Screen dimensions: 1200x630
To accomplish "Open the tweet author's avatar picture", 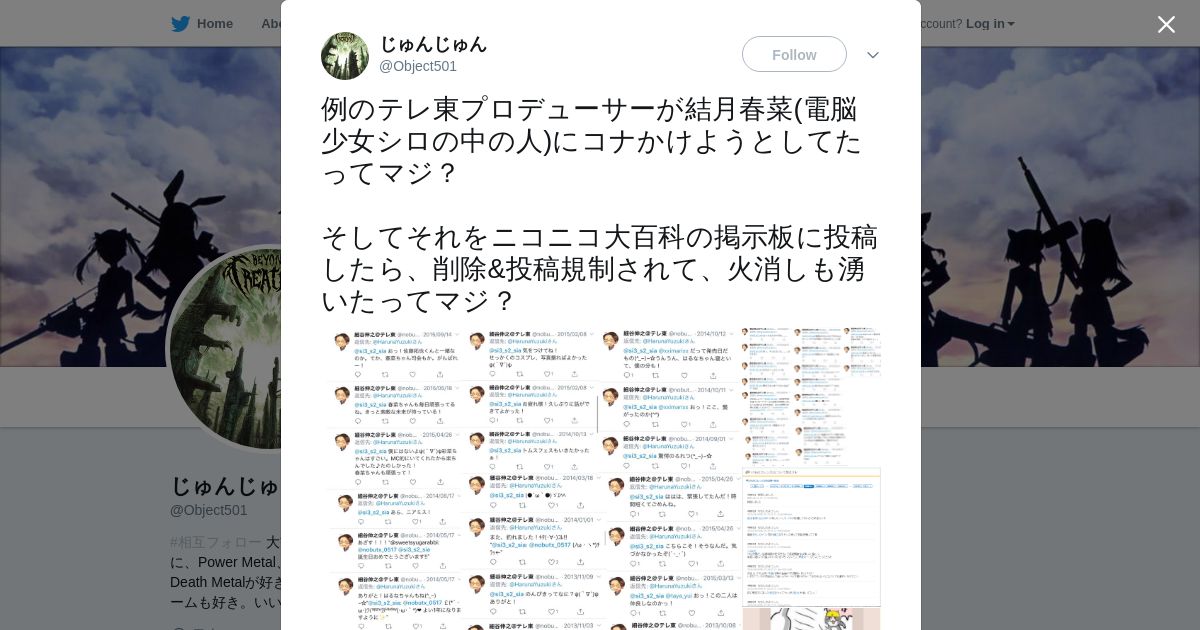I will 345,55.
